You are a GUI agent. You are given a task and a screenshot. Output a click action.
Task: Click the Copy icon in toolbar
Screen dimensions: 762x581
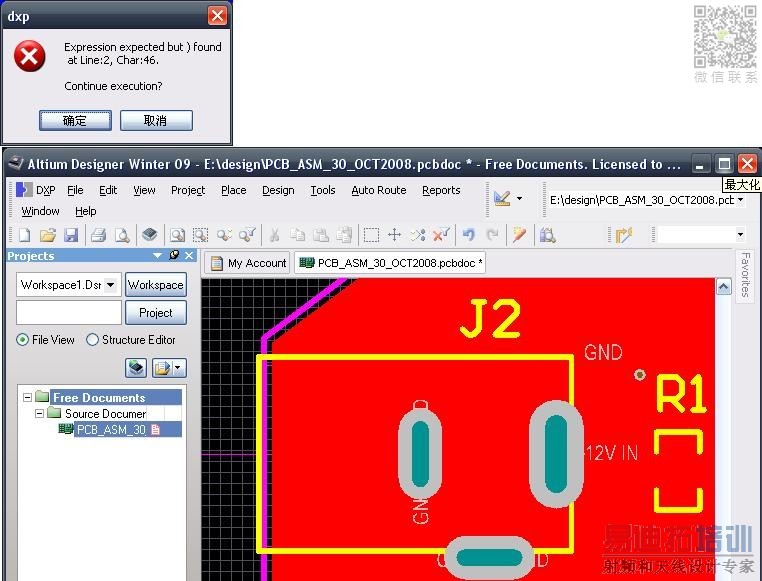point(297,236)
